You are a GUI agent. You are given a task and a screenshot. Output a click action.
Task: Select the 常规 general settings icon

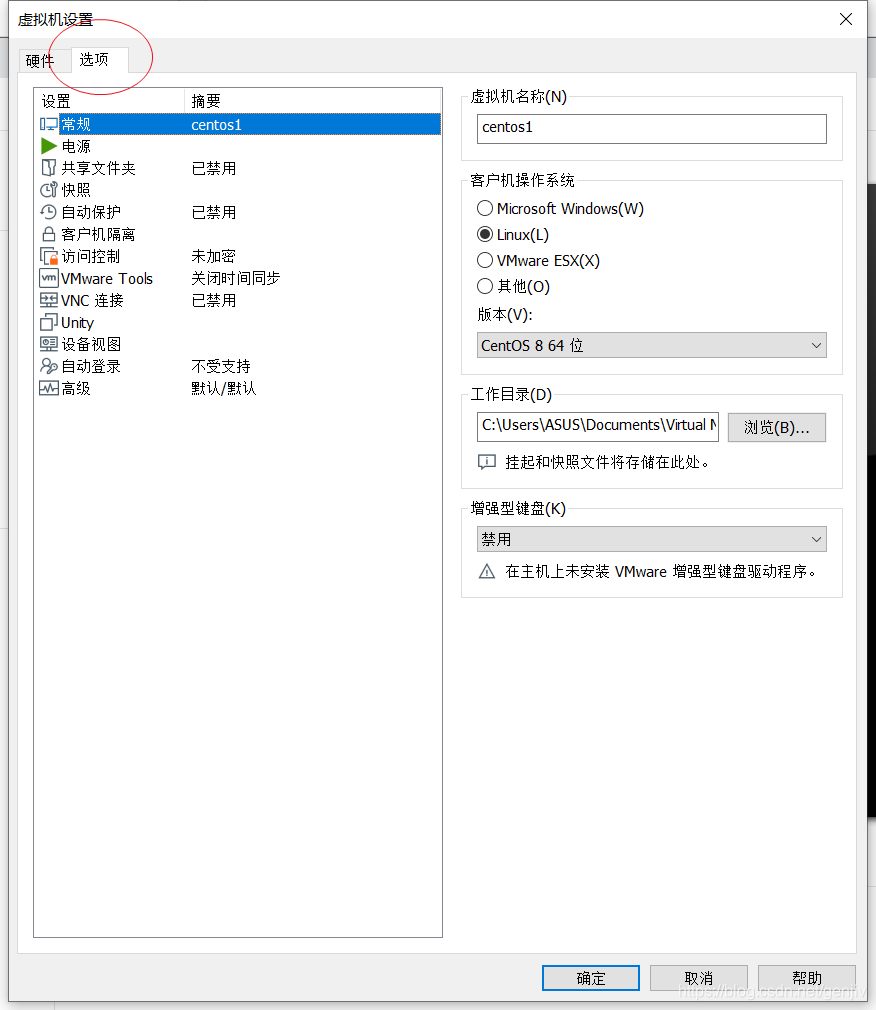click(48, 124)
